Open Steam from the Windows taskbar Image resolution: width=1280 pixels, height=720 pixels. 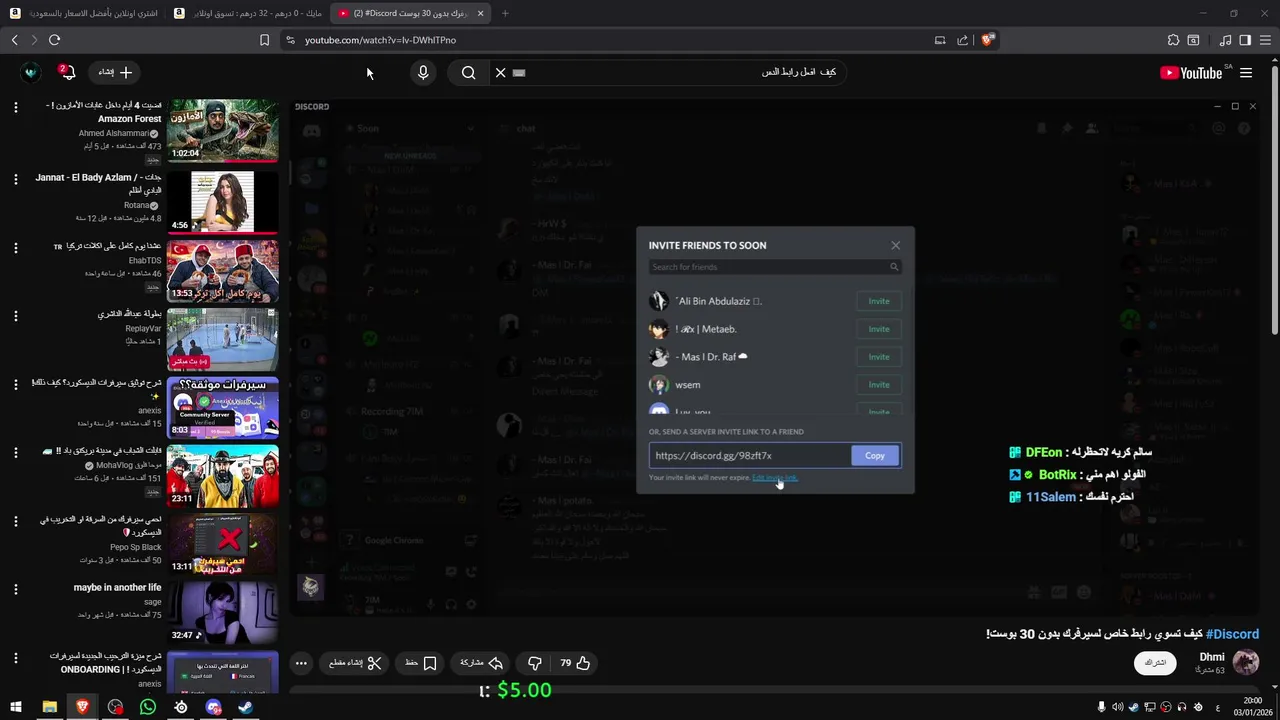245,707
